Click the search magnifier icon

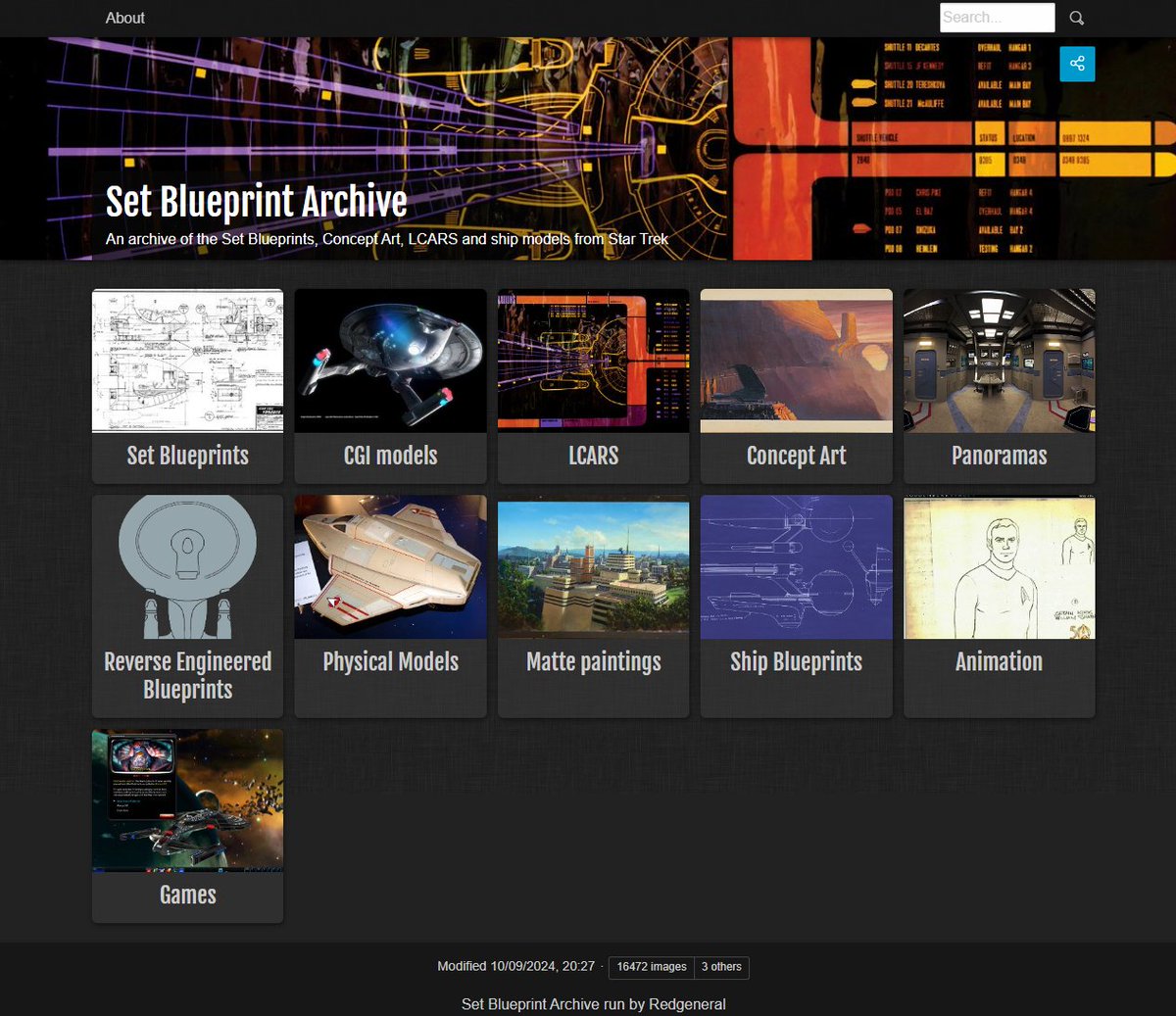[x=1076, y=18]
